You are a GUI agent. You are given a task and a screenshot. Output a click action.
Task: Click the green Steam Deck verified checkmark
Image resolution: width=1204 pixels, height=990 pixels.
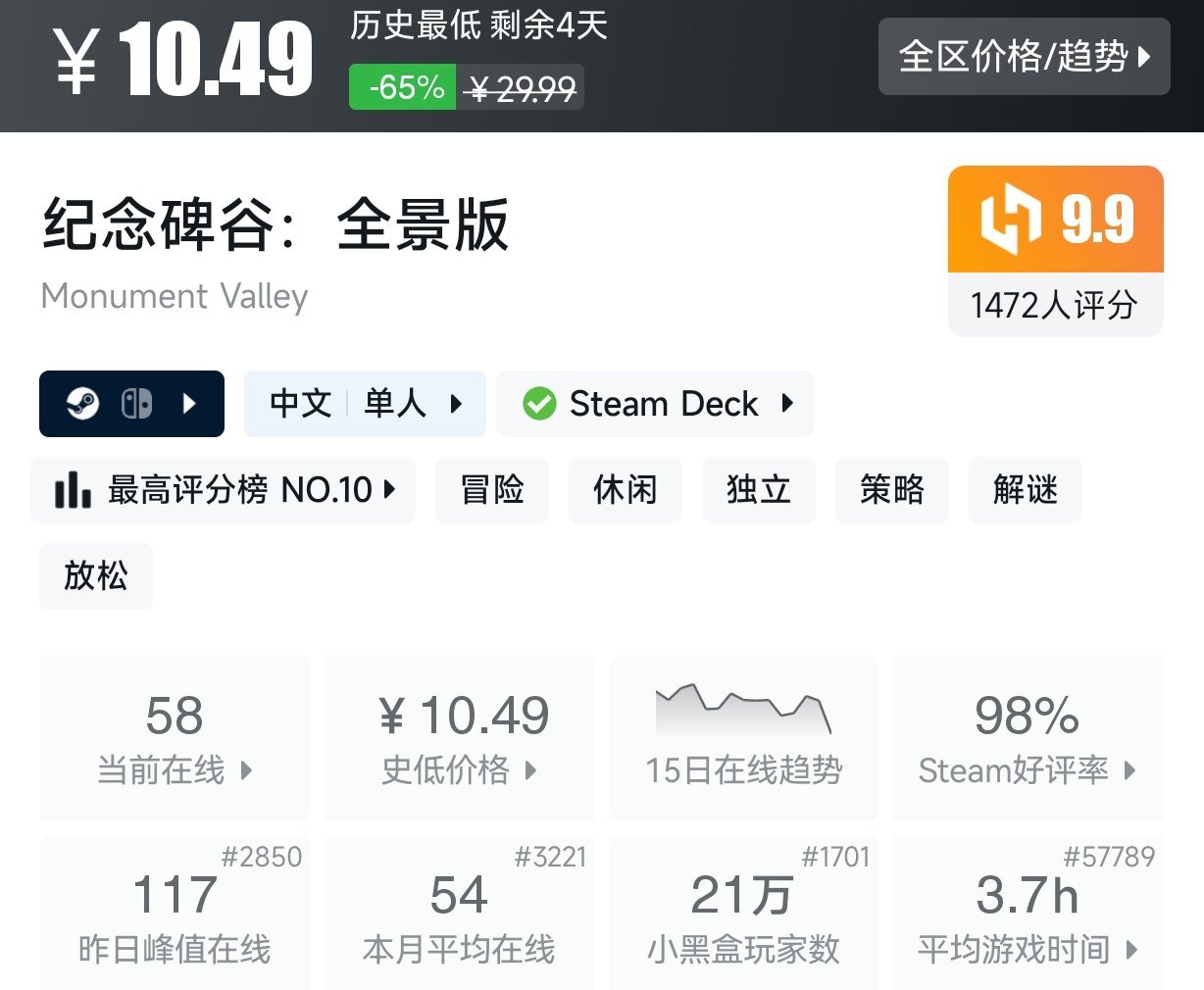pyautogui.click(x=539, y=404)
